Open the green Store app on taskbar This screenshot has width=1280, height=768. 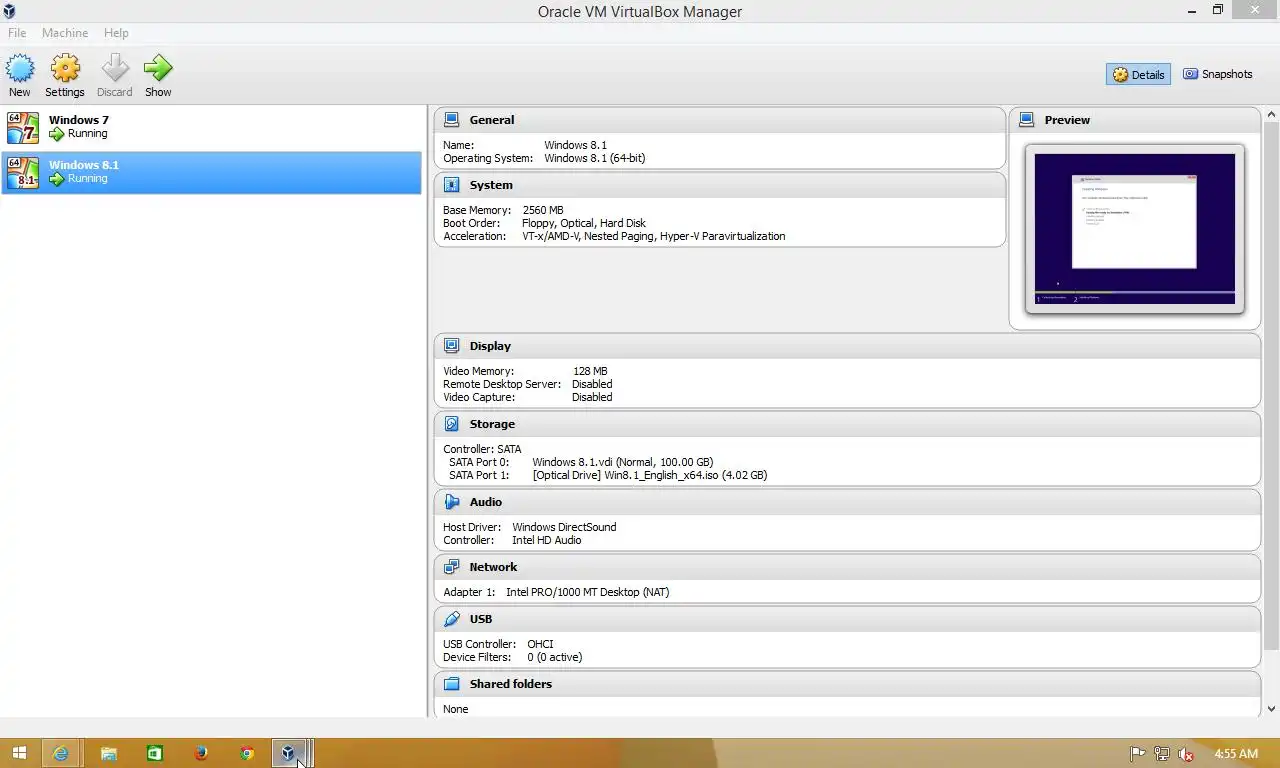click(154, 753)
